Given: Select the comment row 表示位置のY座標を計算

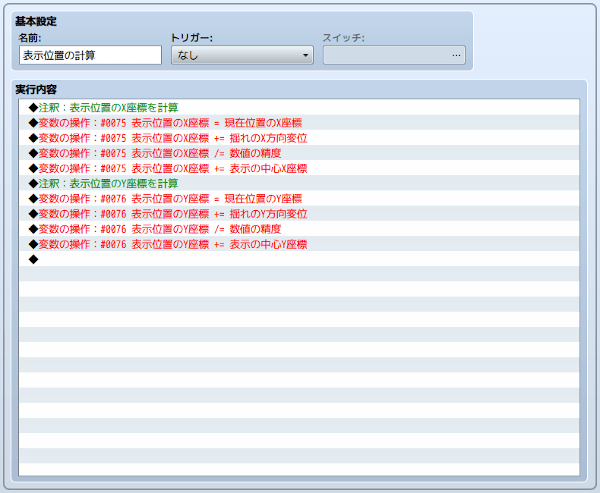Looking at the screenshot, I should [x=299, y=183].
